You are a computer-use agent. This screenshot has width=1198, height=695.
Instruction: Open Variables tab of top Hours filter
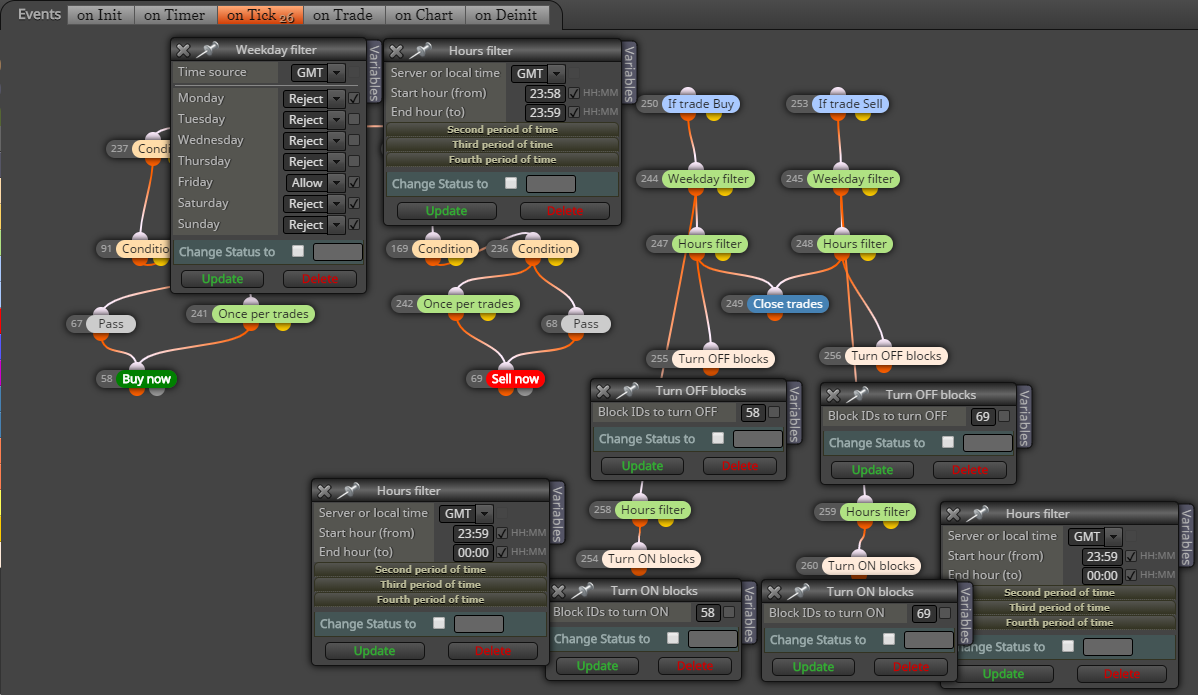pos(630,73)
